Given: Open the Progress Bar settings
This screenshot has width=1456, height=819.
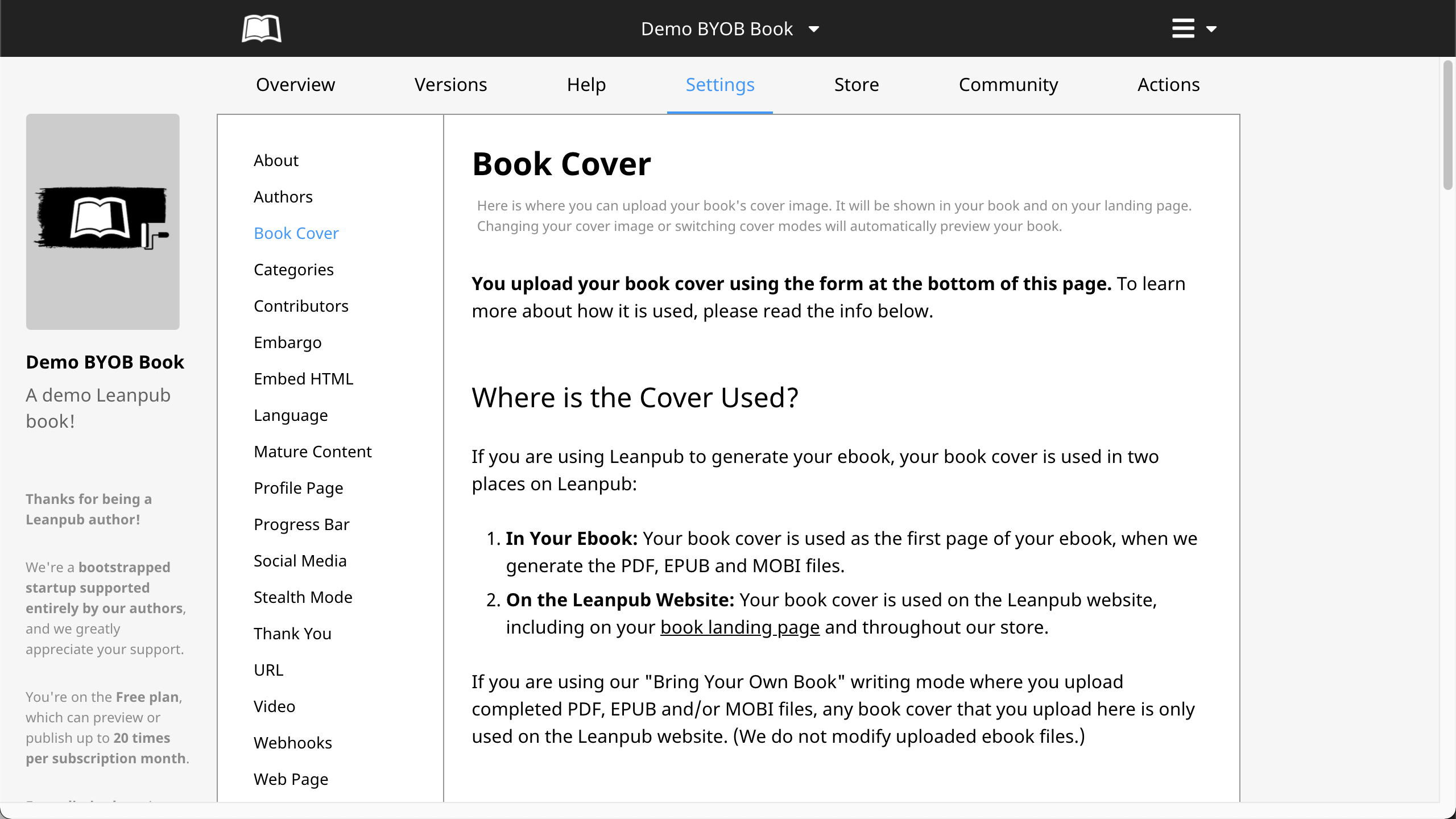Looking at the screenshot, I should point(301,524).
